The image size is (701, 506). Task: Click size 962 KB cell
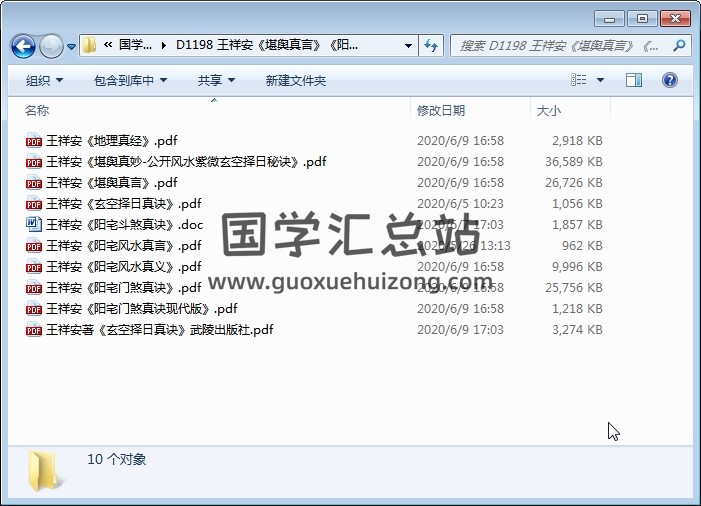pos(582,245)
